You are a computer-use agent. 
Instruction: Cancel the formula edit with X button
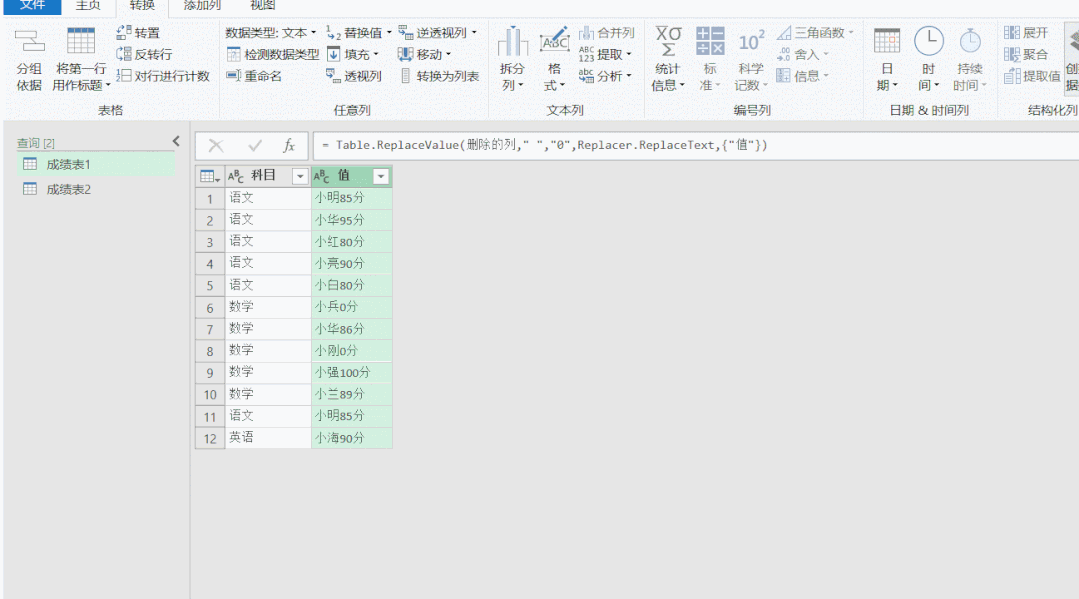(x=216, y=145)
